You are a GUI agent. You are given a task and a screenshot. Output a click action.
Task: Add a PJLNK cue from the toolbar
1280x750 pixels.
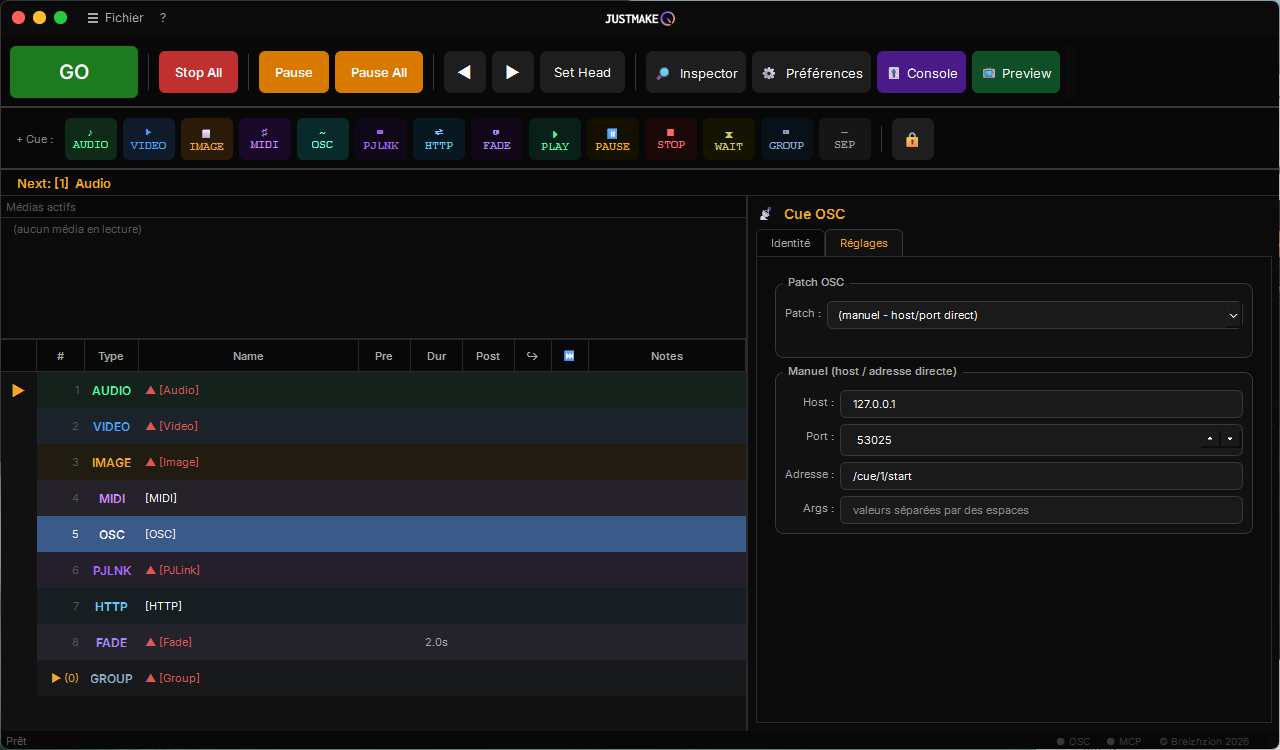click(x=381, y=139)
